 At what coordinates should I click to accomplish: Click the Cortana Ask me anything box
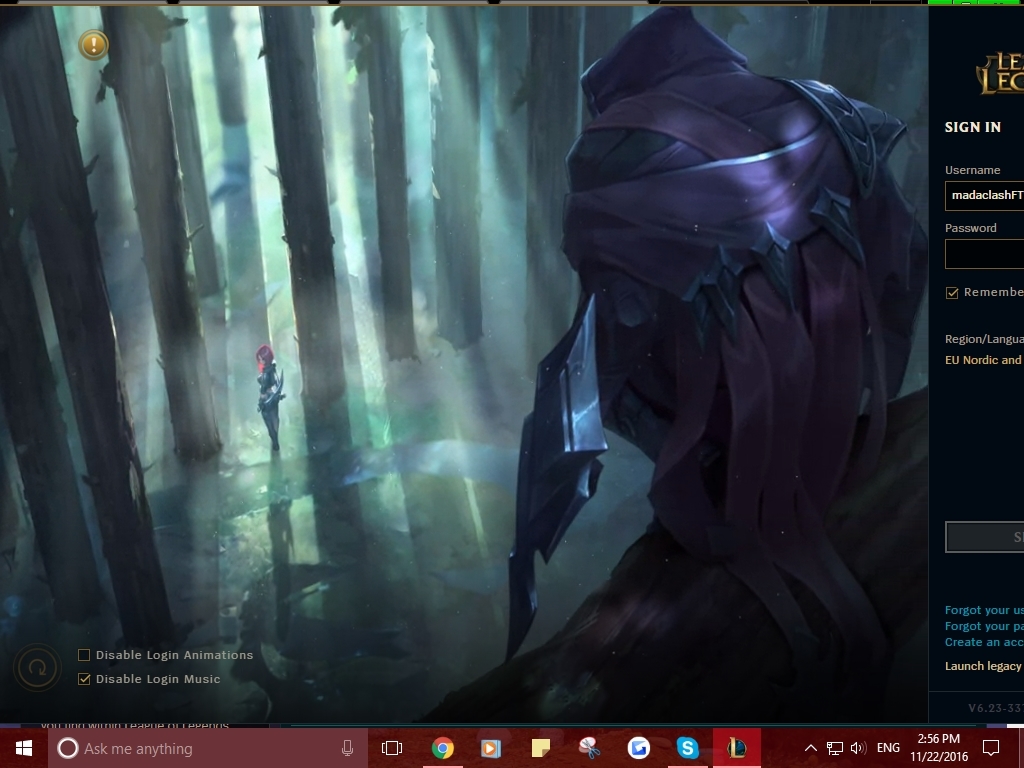(206, 748)
